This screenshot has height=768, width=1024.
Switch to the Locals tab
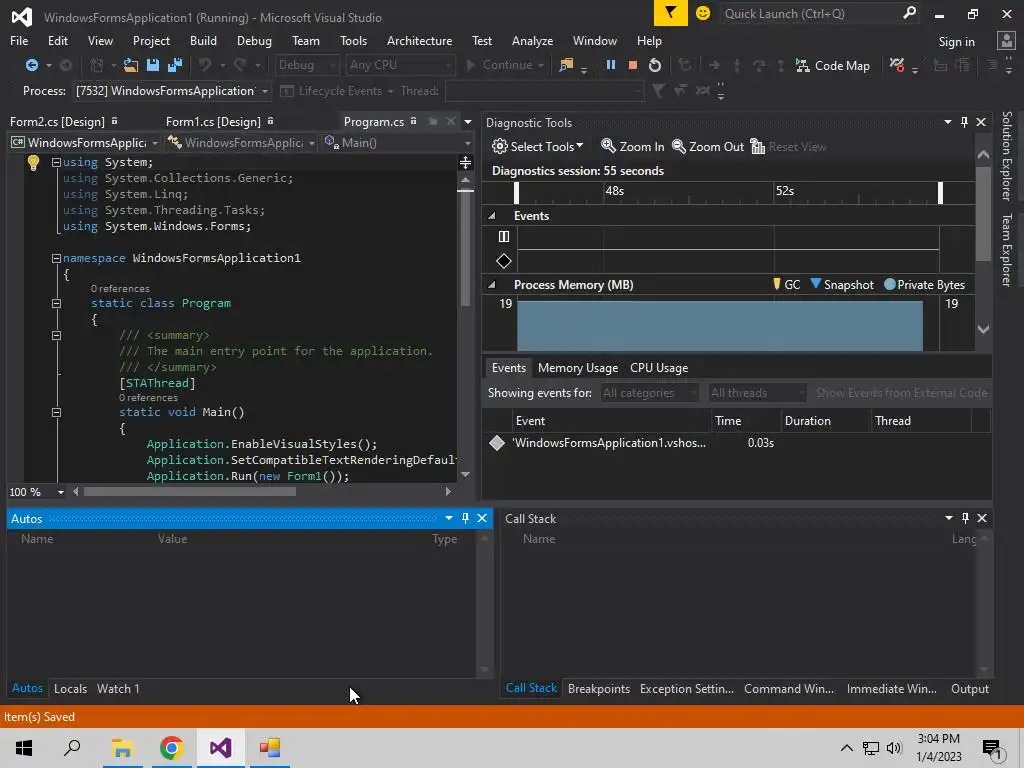coord(71,688)
